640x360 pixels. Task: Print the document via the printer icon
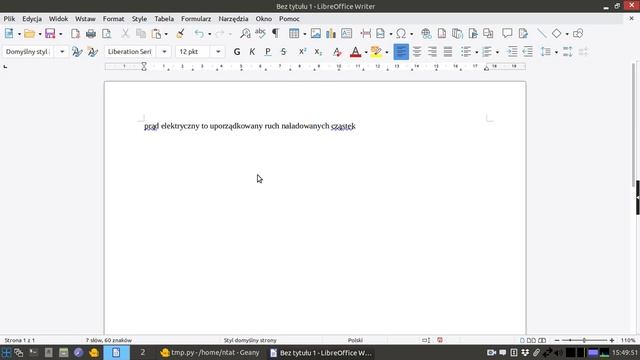[91, 33]
